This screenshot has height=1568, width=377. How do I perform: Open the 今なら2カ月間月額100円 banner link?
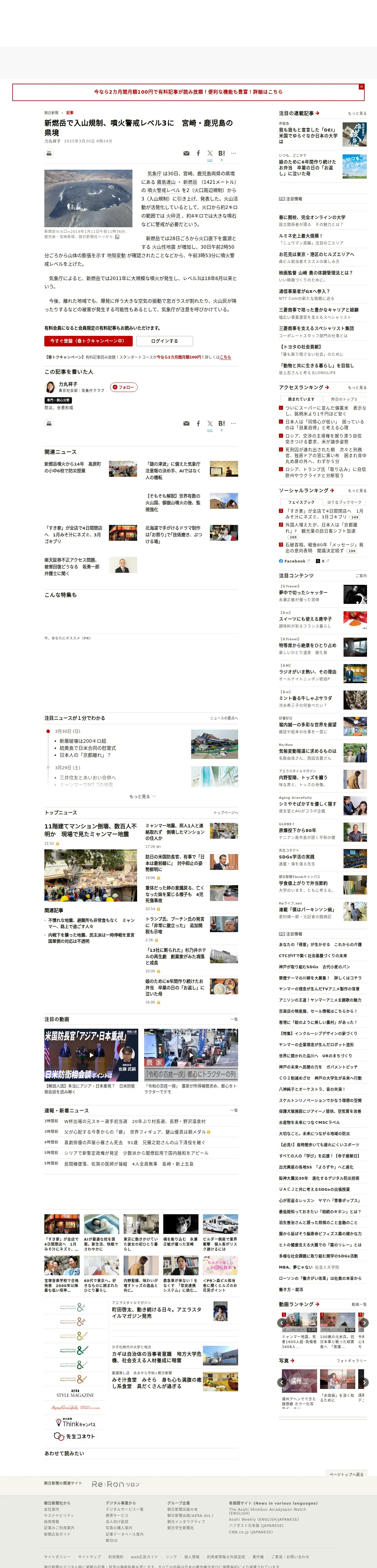(188, 92)
